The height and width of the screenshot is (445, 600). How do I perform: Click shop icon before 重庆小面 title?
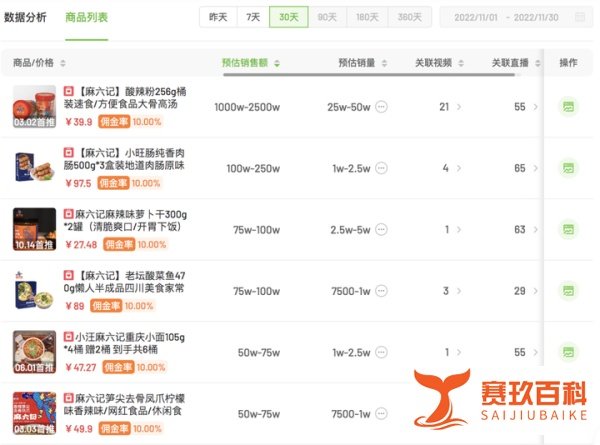click(68, 337)
